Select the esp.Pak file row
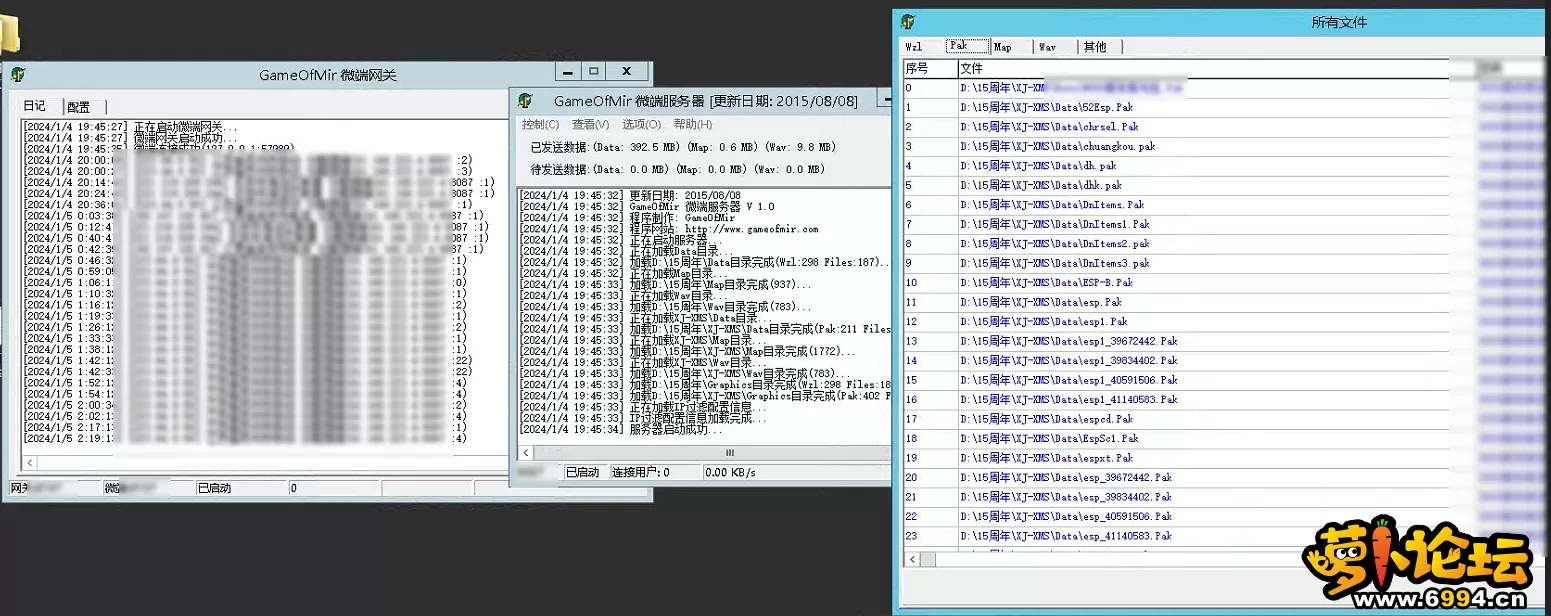 (x=1175, y=302)
